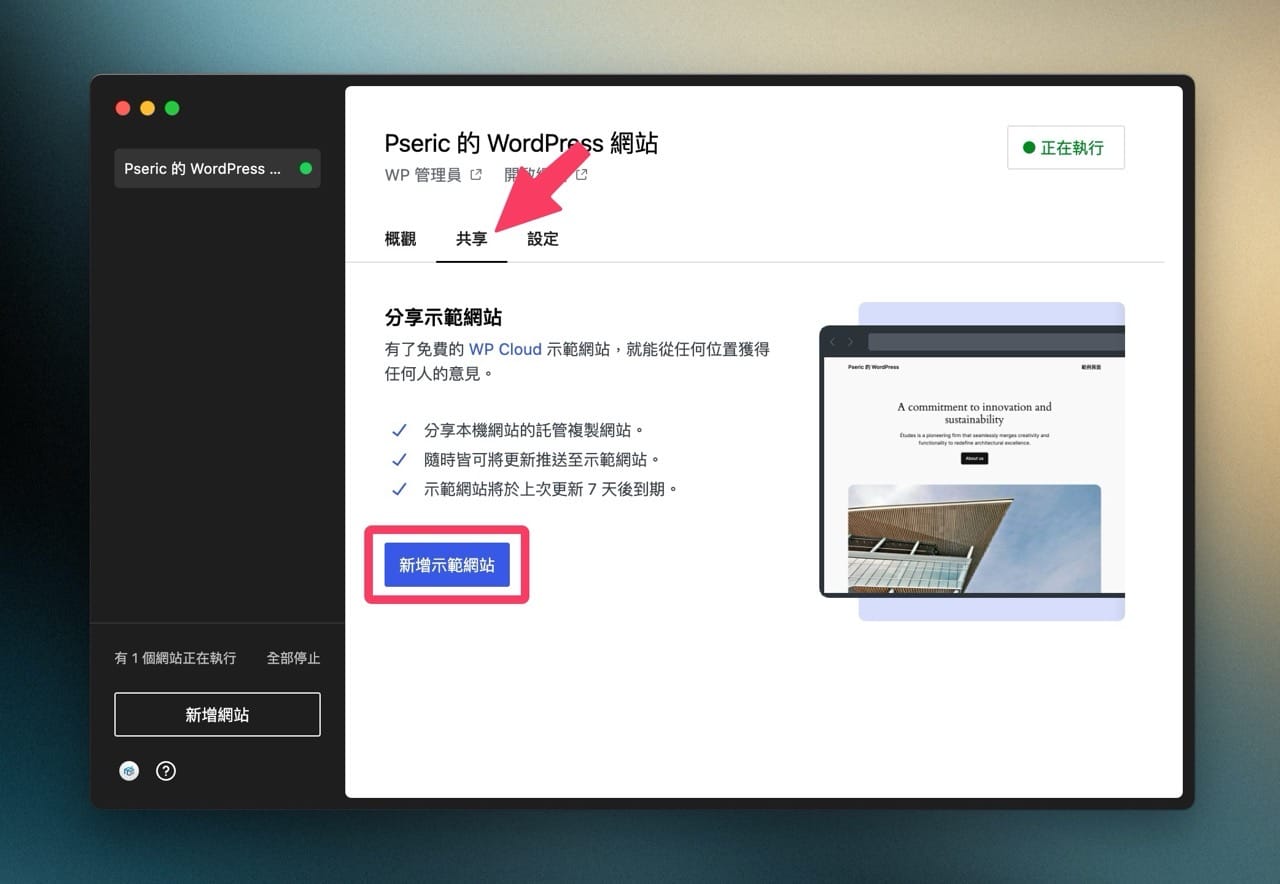Open the WP Cloud link

click(x=505, y=349)
